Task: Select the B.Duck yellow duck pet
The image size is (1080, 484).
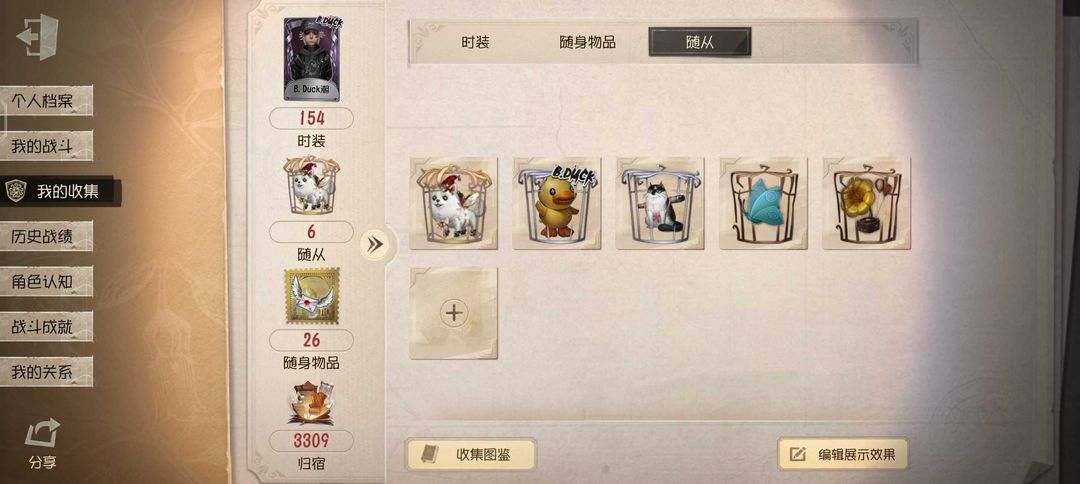Action: click(557, 203)
